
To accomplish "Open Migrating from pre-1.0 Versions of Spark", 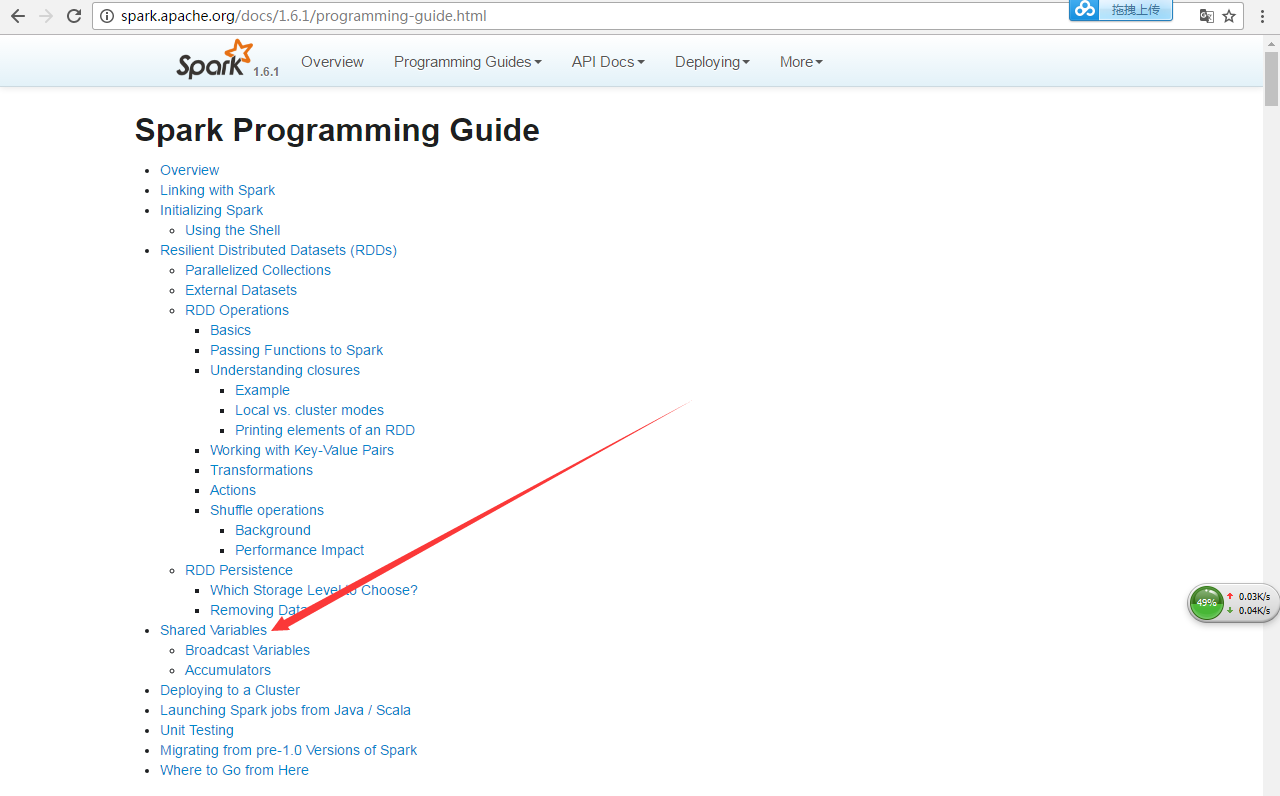I will pos(288,750).
